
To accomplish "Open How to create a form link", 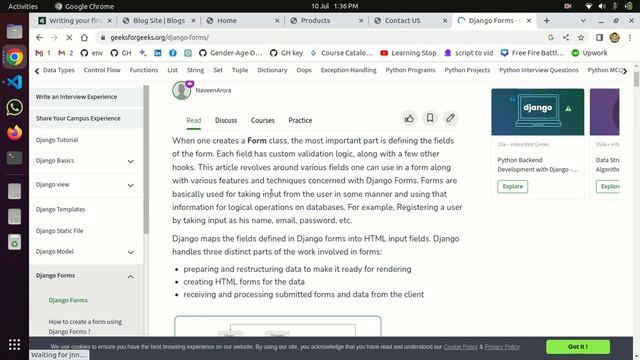I will coord(85,327).
